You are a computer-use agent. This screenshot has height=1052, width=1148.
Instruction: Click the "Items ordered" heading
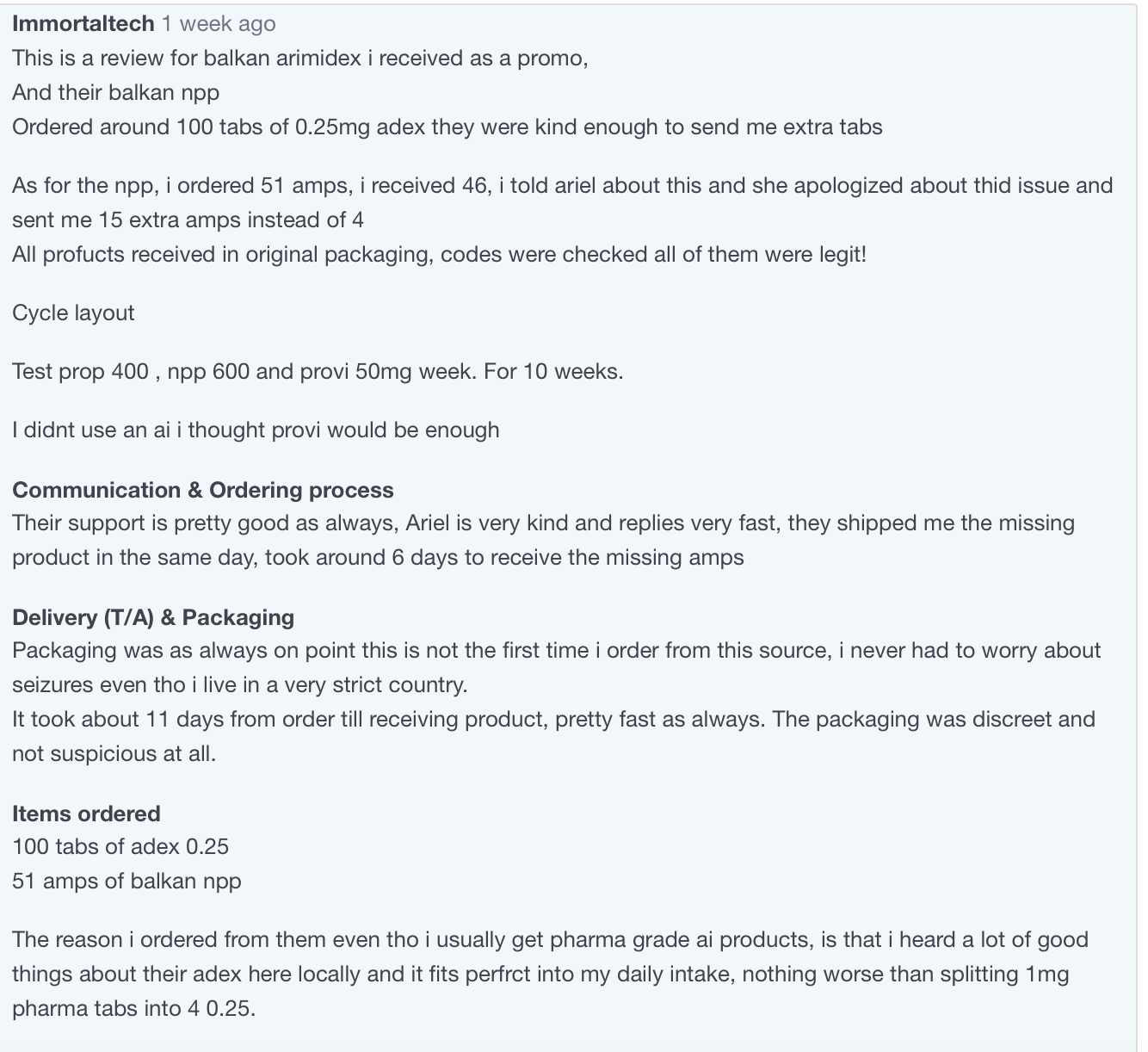[x=86, y=814]
